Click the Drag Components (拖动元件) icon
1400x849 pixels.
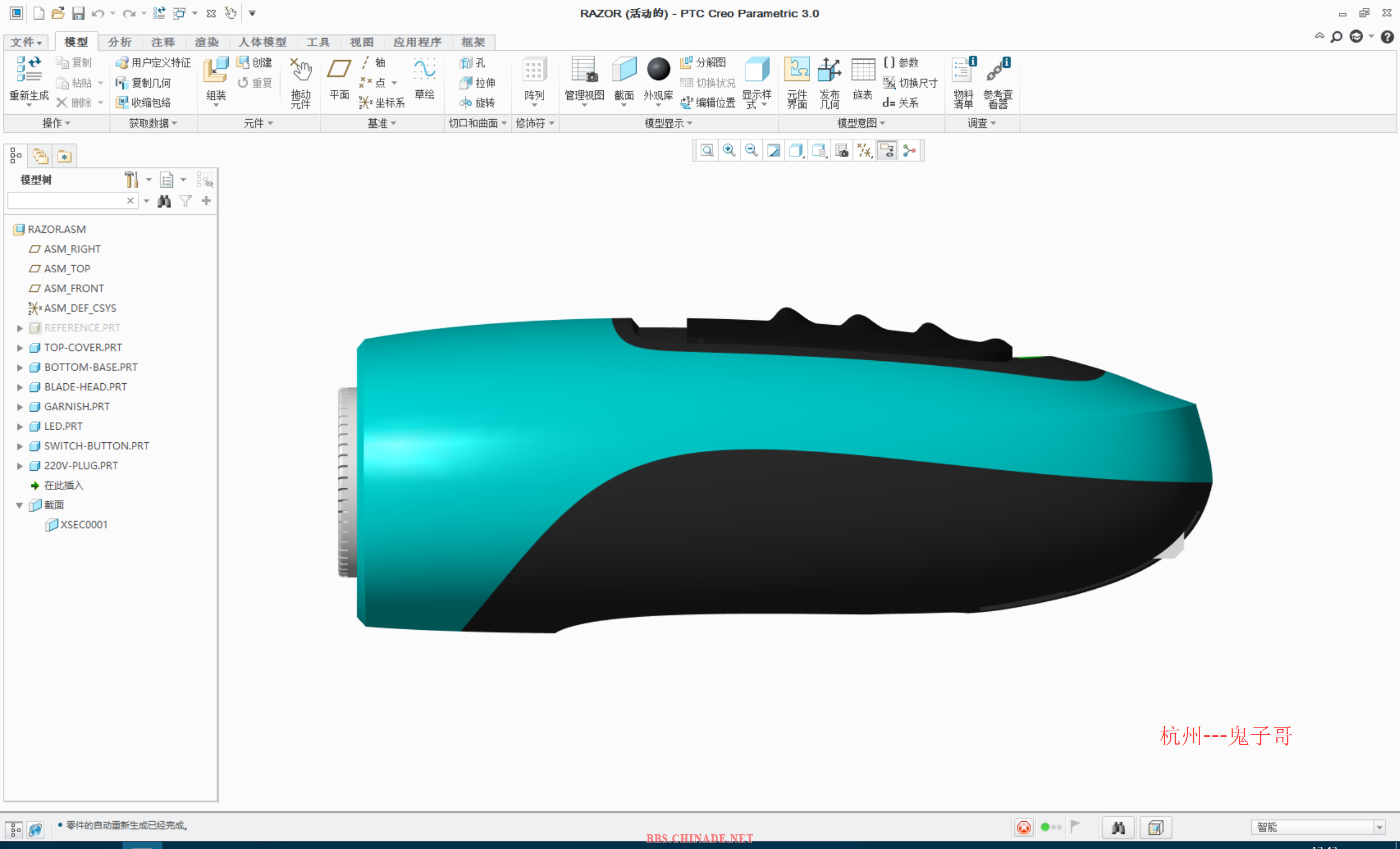(x=301, y=70)
